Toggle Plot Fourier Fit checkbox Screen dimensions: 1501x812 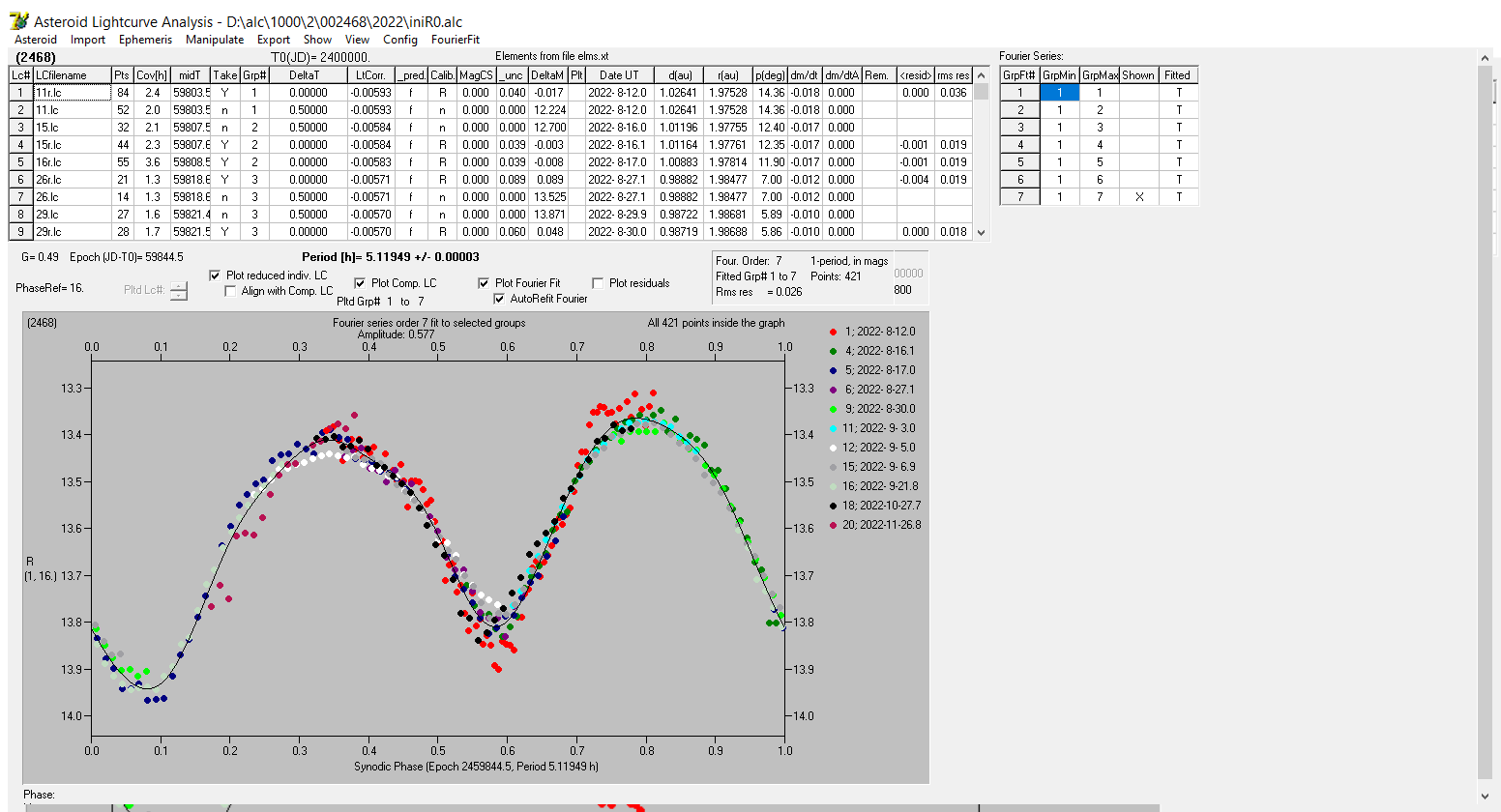pos(484,283)
